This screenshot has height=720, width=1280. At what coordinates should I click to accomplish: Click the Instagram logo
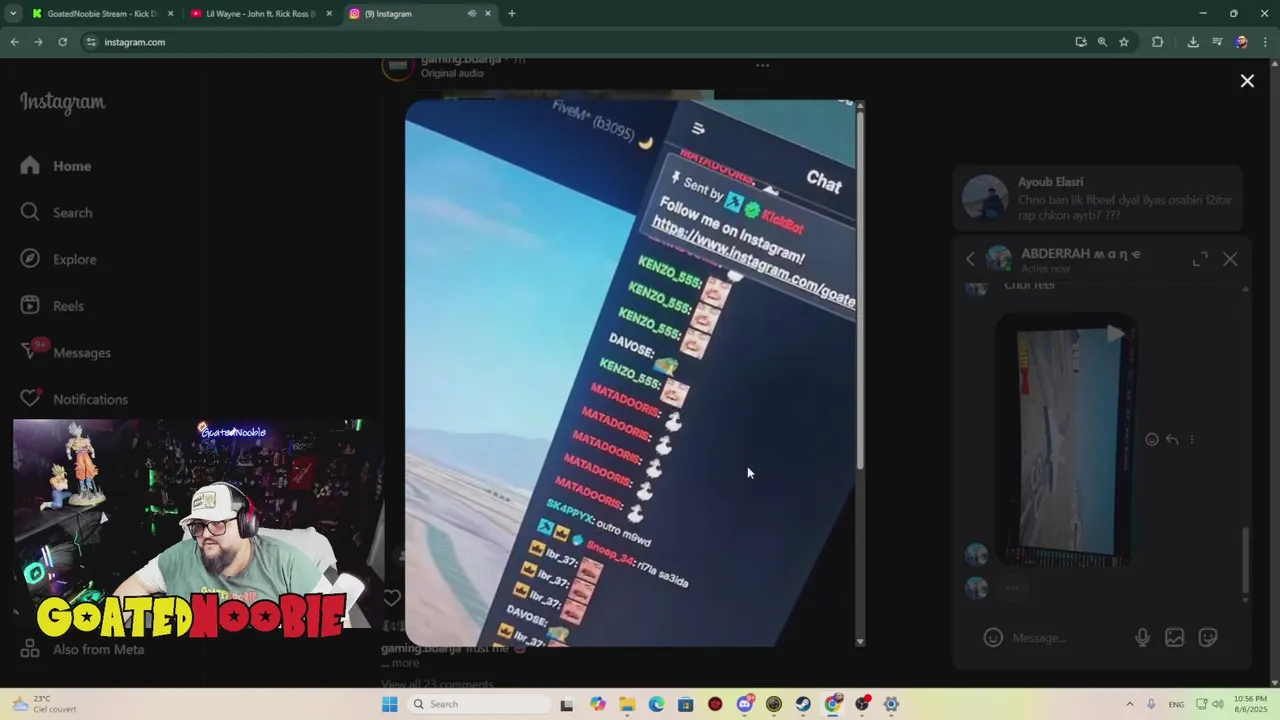click(62, 102)
